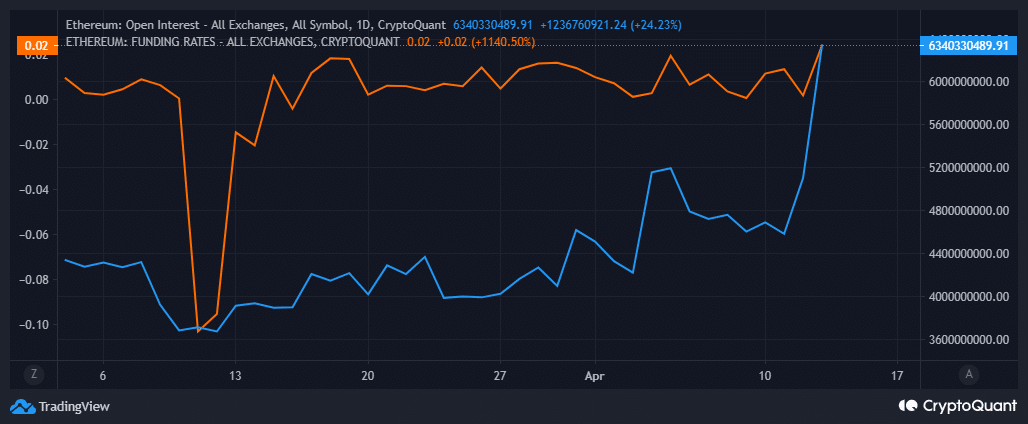This screenshot has width=1028, height=424.
Task: Open the TradingView logo link
Action: [x=60, y=406]
